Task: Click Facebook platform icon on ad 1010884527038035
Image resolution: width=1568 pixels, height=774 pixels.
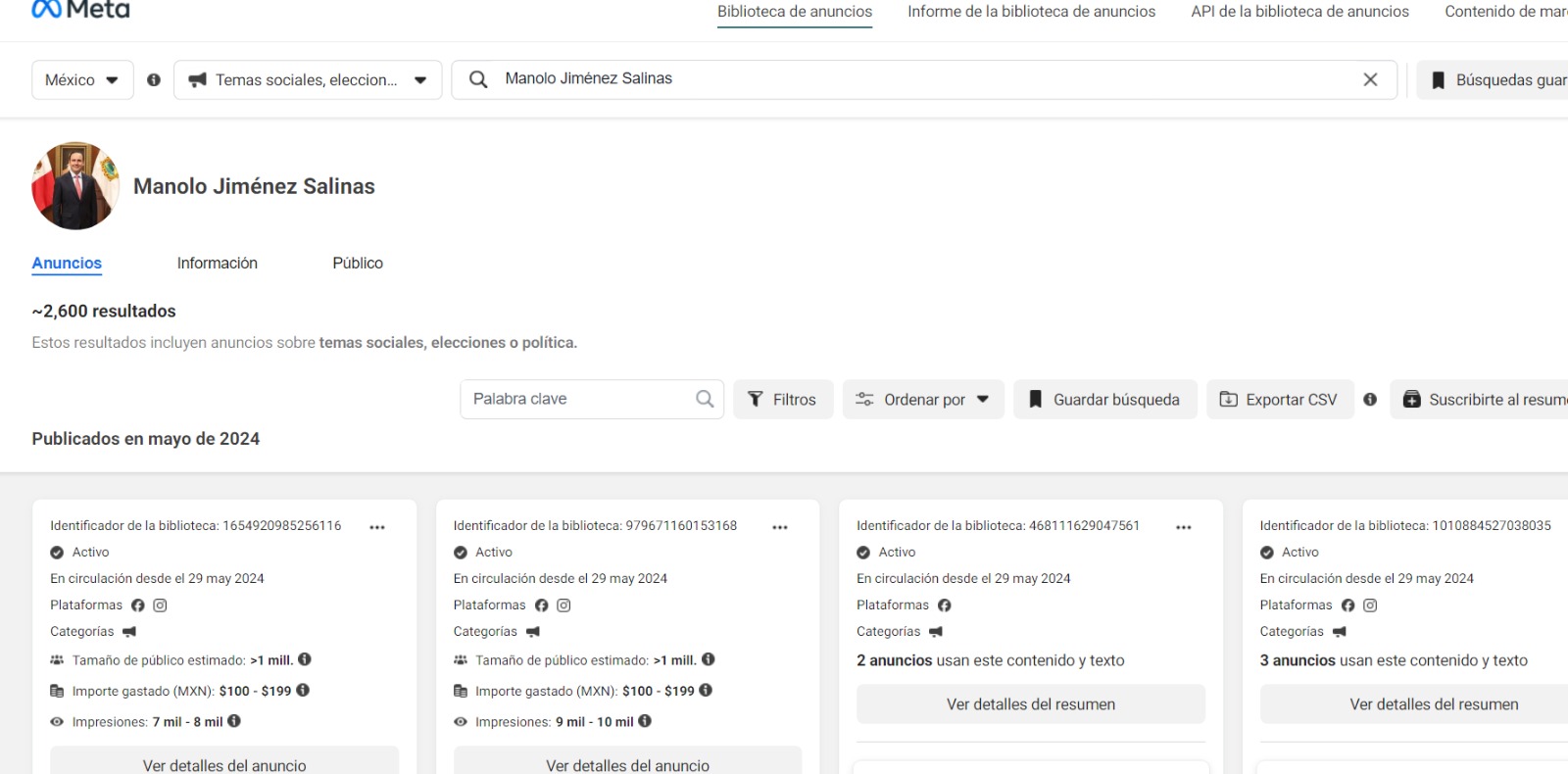Action: coord(1347,605)
